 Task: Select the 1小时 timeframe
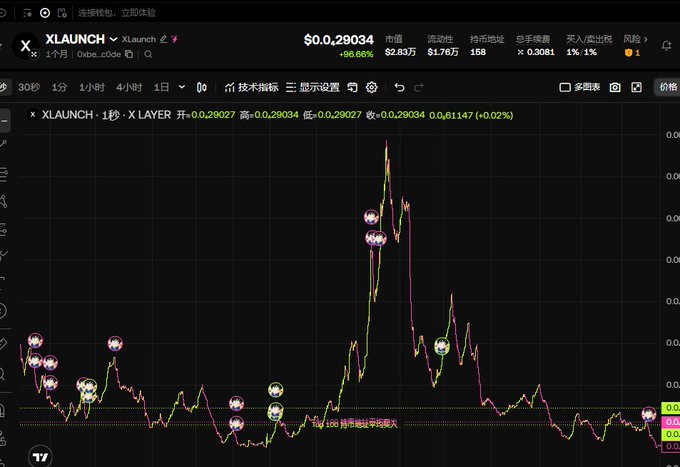pos(92,88)
